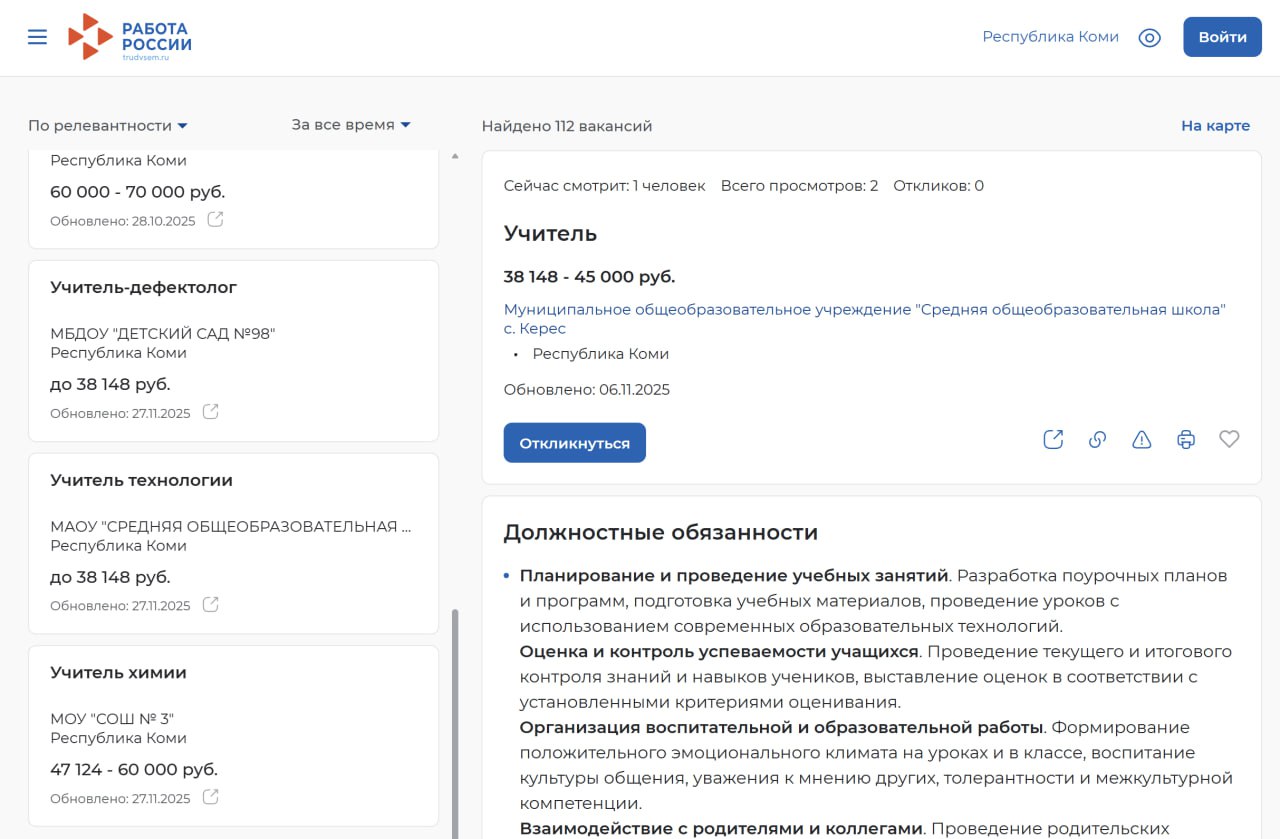Toggle the accessibility eye icon
This screenshot has height=839, width=1280.
(1149, 38)
